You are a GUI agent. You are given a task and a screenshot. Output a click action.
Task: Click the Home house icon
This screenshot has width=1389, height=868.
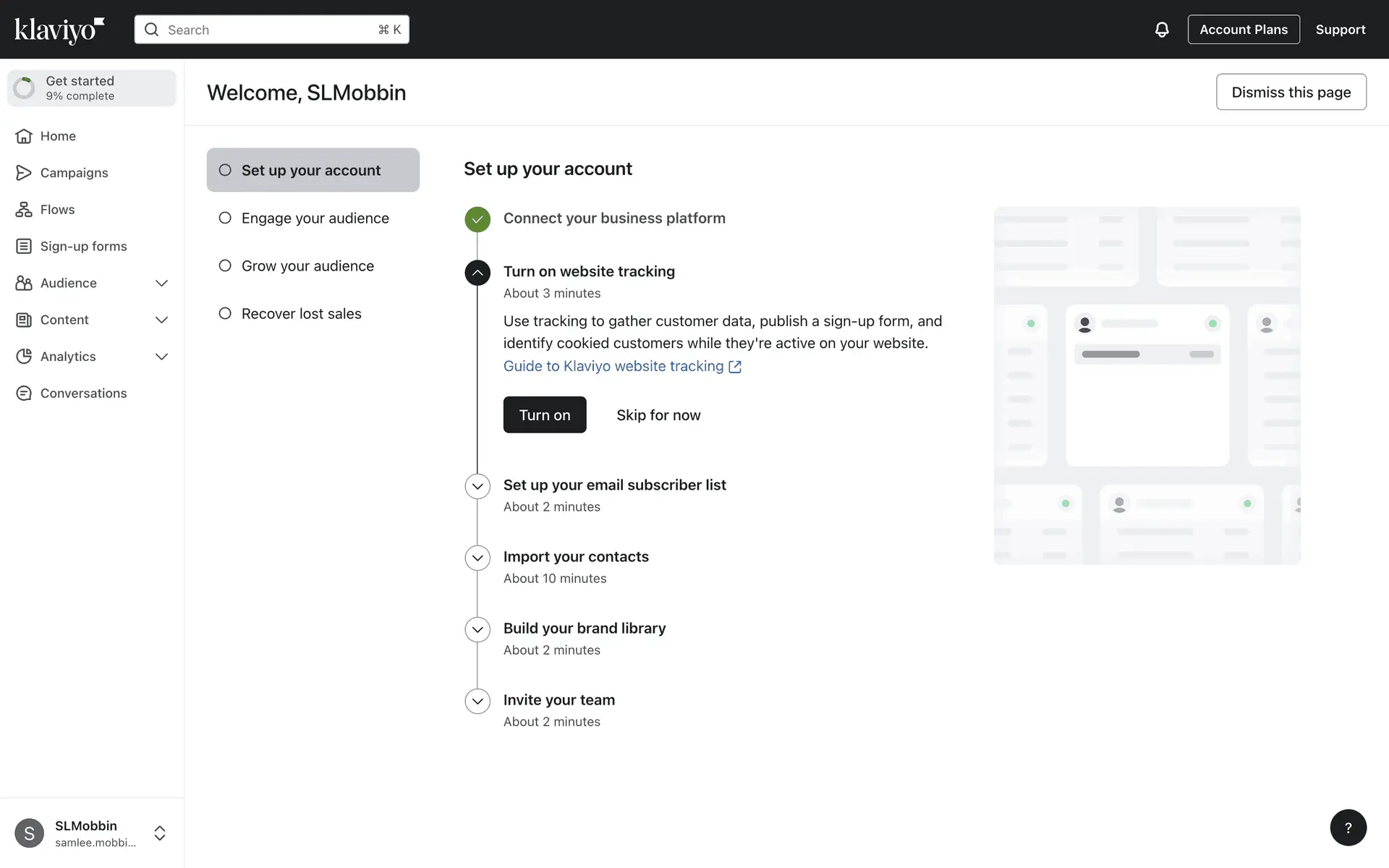pos(24,136)
